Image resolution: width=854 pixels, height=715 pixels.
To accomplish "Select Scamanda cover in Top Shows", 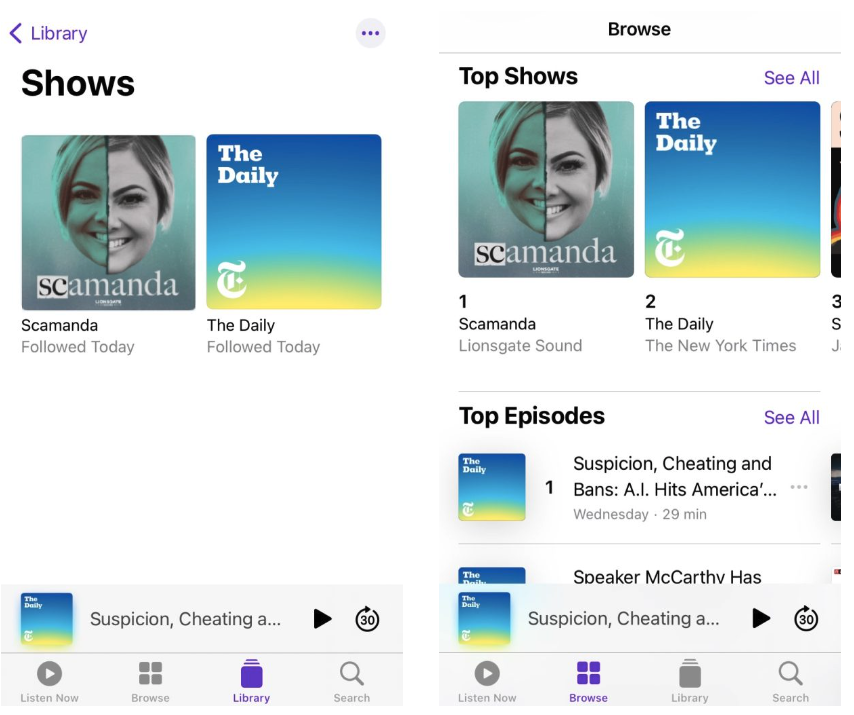I will 546,189.
